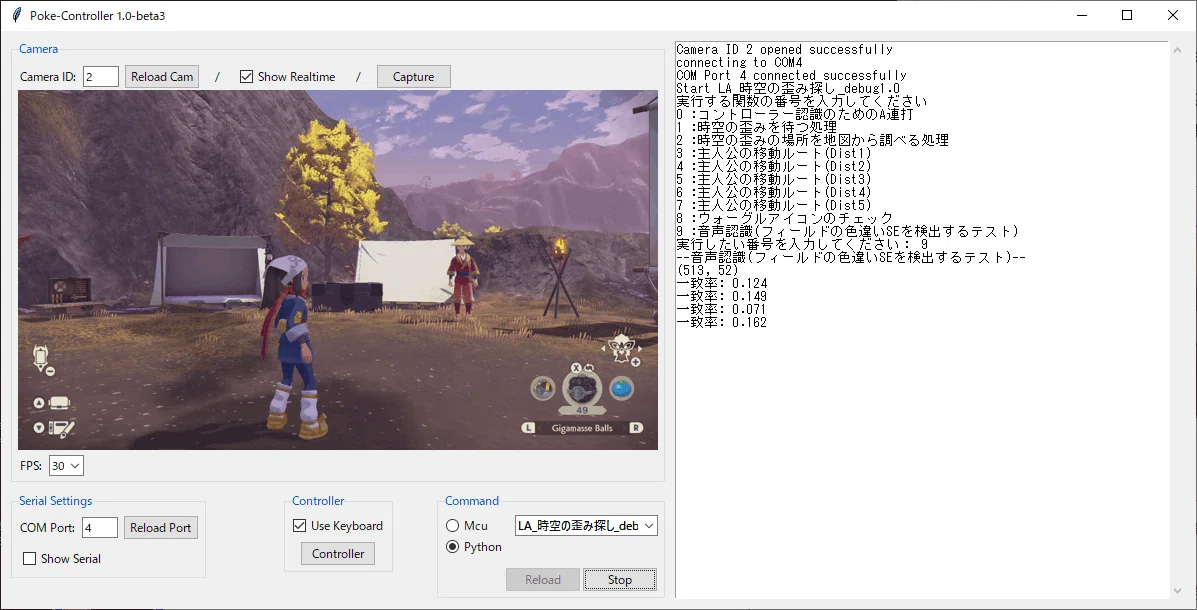Click the Reload Cam button

(x=162, y=76)
